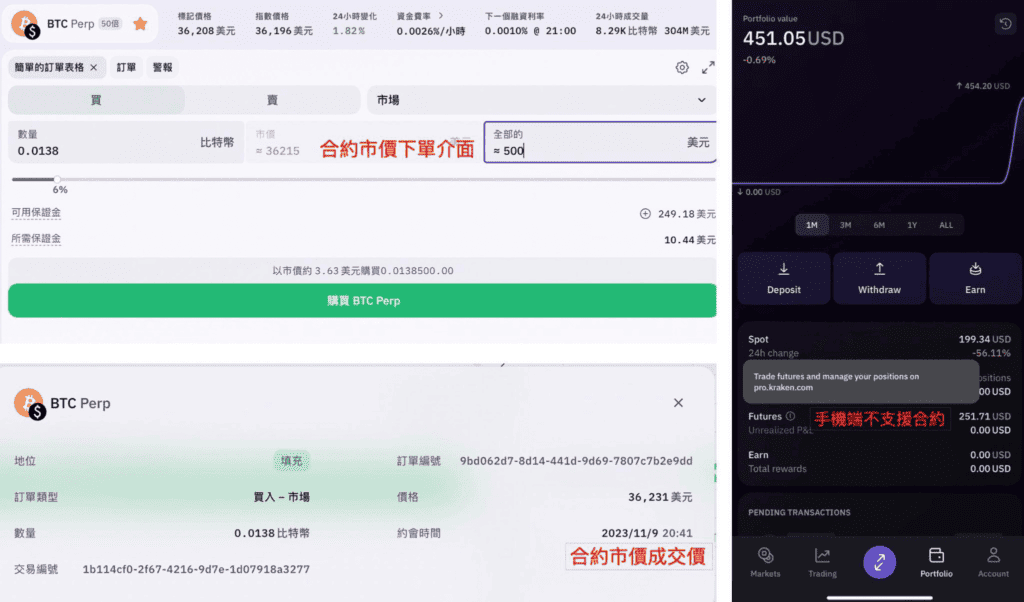Screen dimensions: 1024x602
Task: Click the 全部的 total USD input field
Action: tap(600, 142)
